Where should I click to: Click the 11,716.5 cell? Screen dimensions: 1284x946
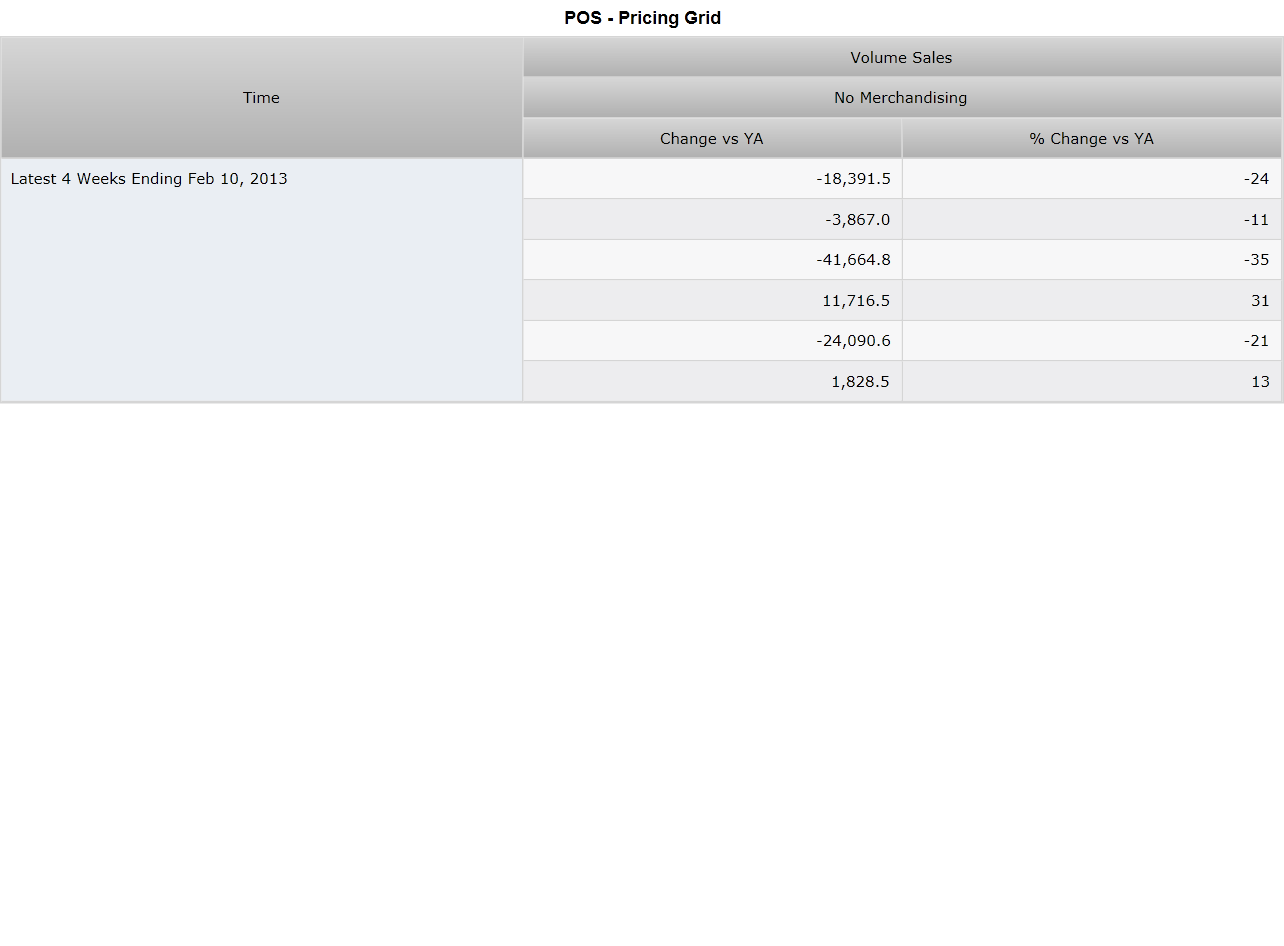tap(712, 301)
